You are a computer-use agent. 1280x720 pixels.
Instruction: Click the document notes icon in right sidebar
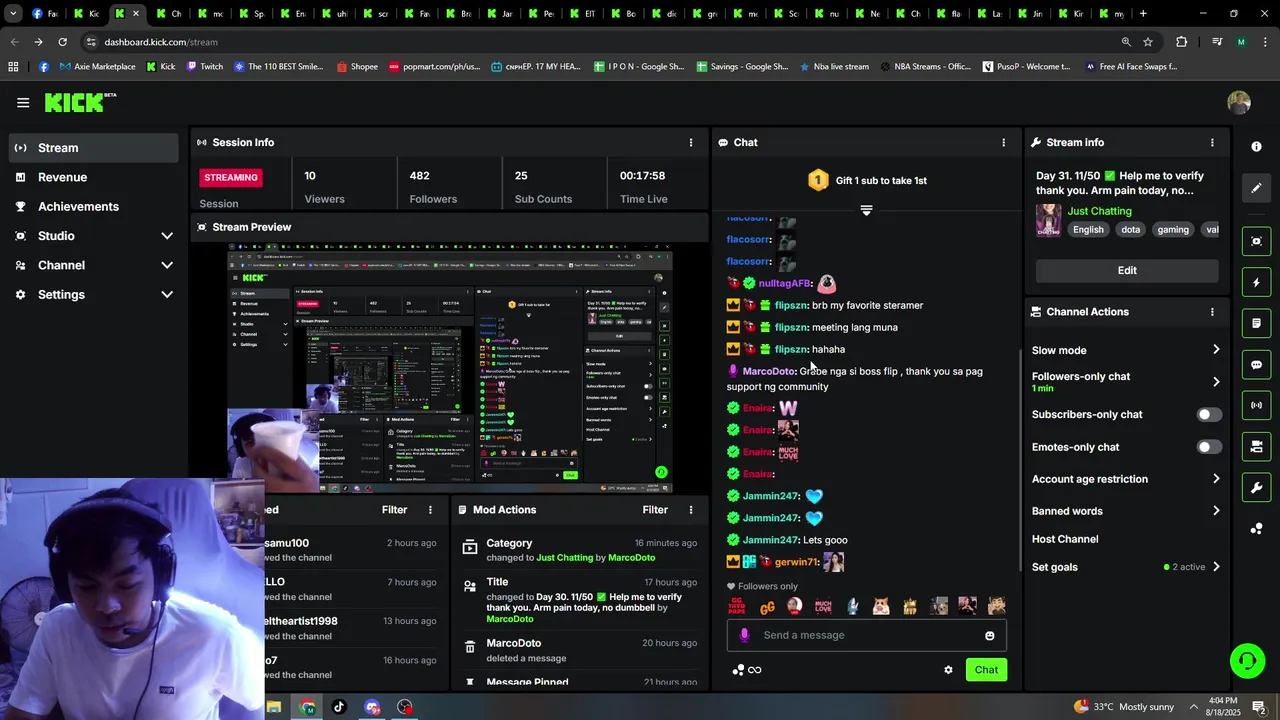(x=1256, y=323)
